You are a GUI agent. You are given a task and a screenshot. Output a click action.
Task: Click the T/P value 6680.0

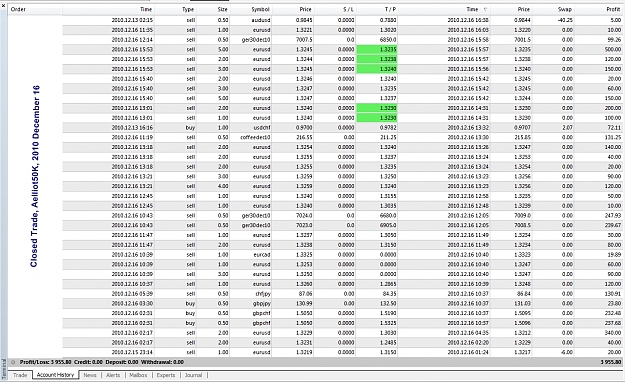click(389, 216)
